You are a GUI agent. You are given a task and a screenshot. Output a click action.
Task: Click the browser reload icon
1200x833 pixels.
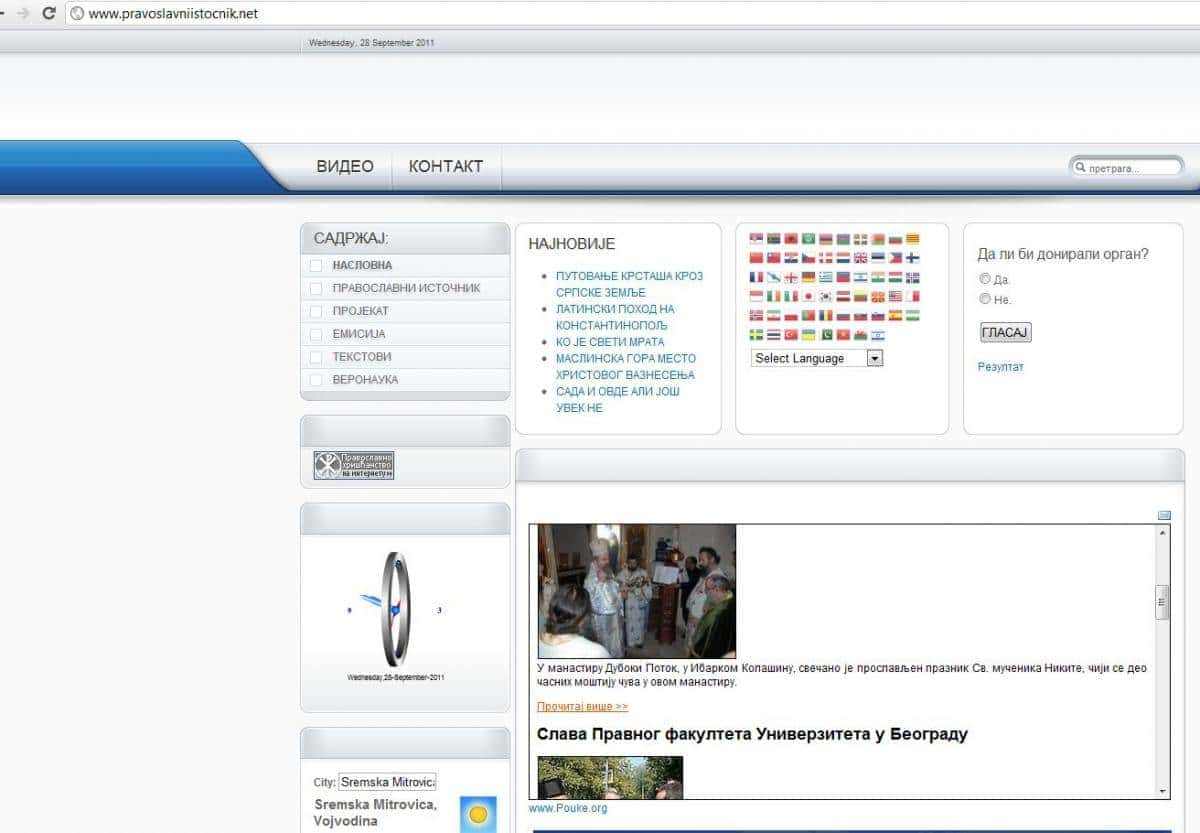(48, 13)
